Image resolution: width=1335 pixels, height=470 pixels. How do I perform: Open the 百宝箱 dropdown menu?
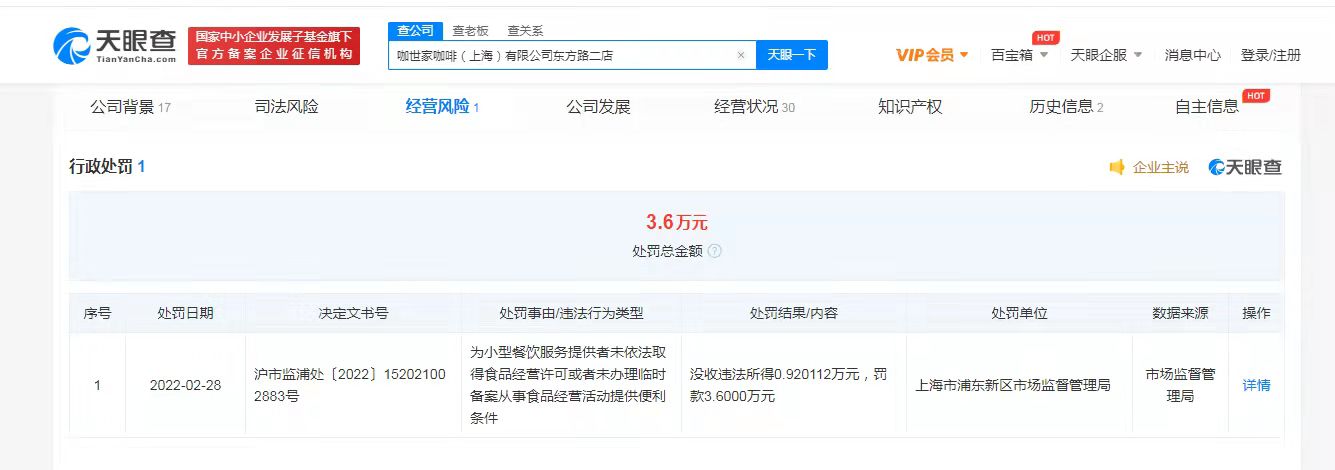1019,55
